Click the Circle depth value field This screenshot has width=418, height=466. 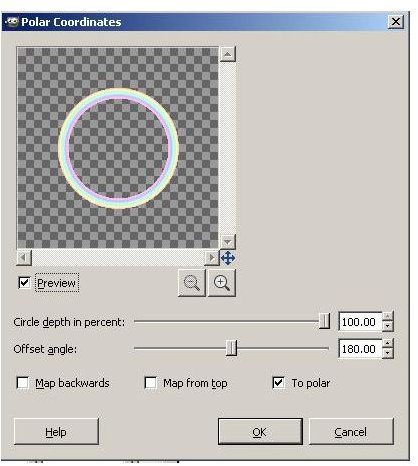(x=360, y=322)
